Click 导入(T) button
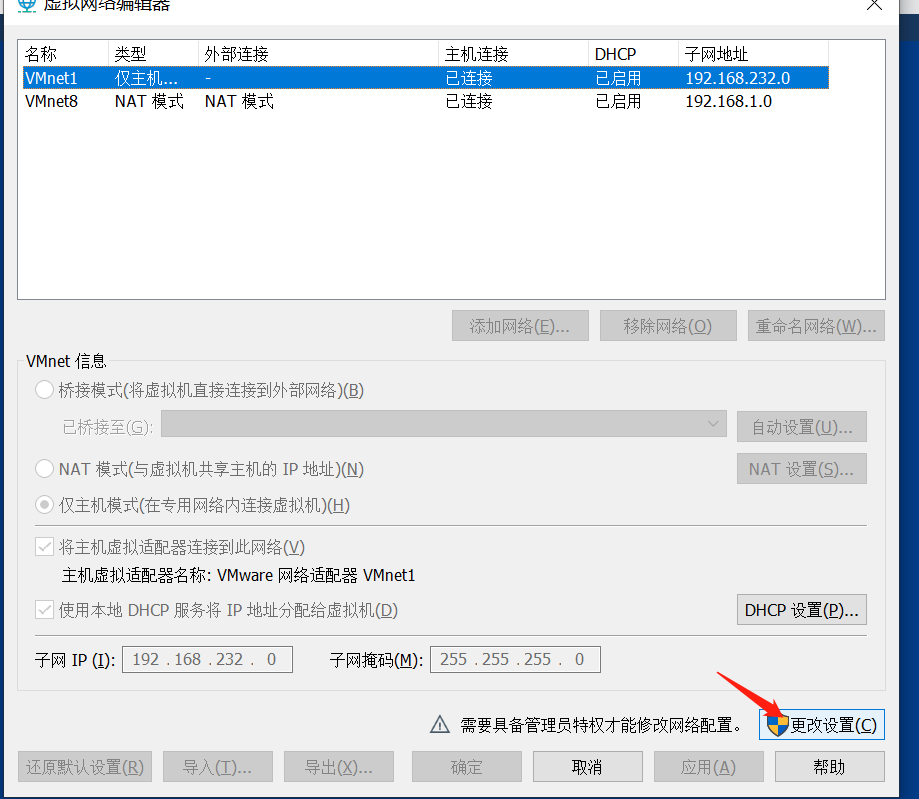Image resolution: width=919 pixels, height=799 pixels. click(x=217, y=767)
